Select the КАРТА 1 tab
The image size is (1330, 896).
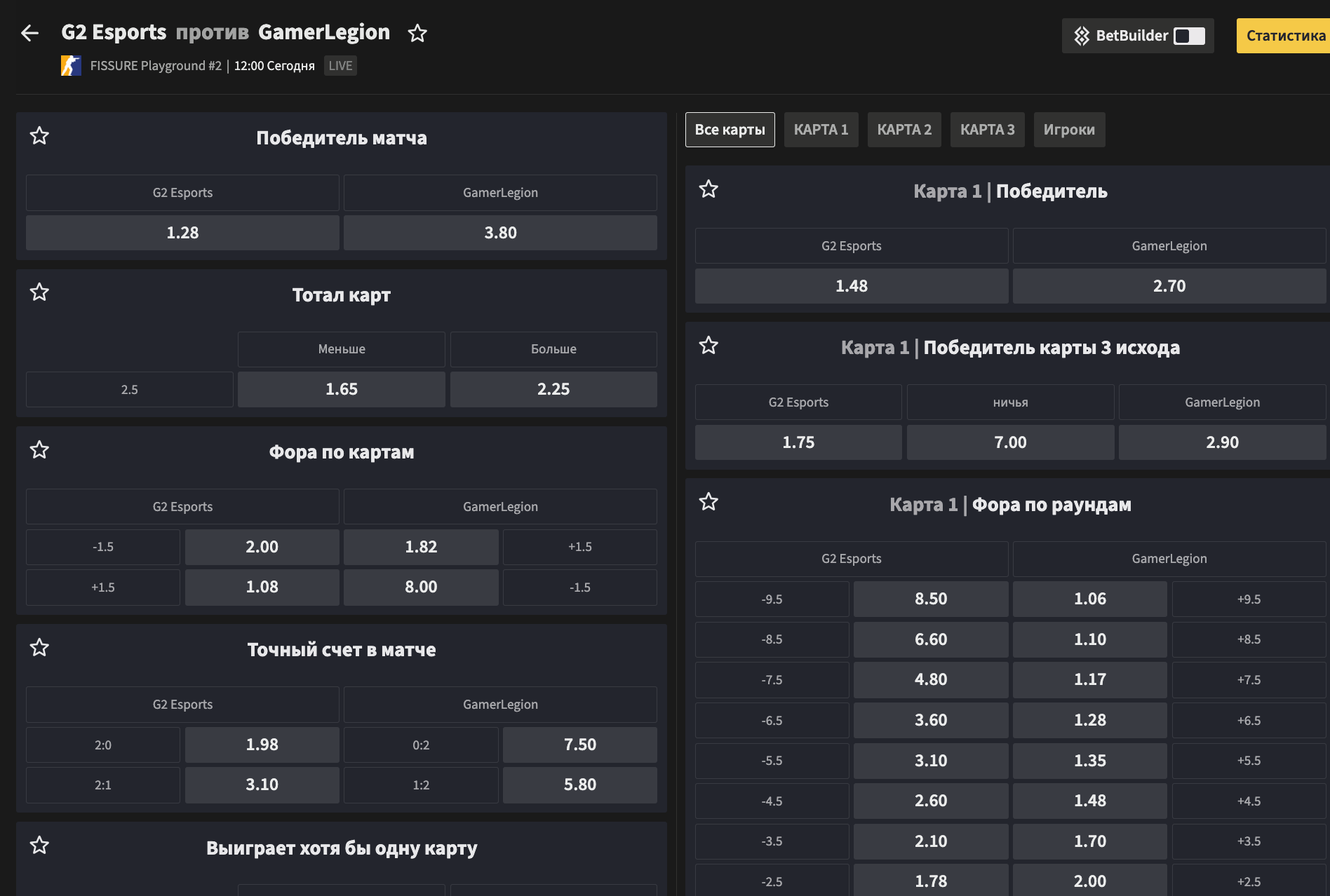821,130
